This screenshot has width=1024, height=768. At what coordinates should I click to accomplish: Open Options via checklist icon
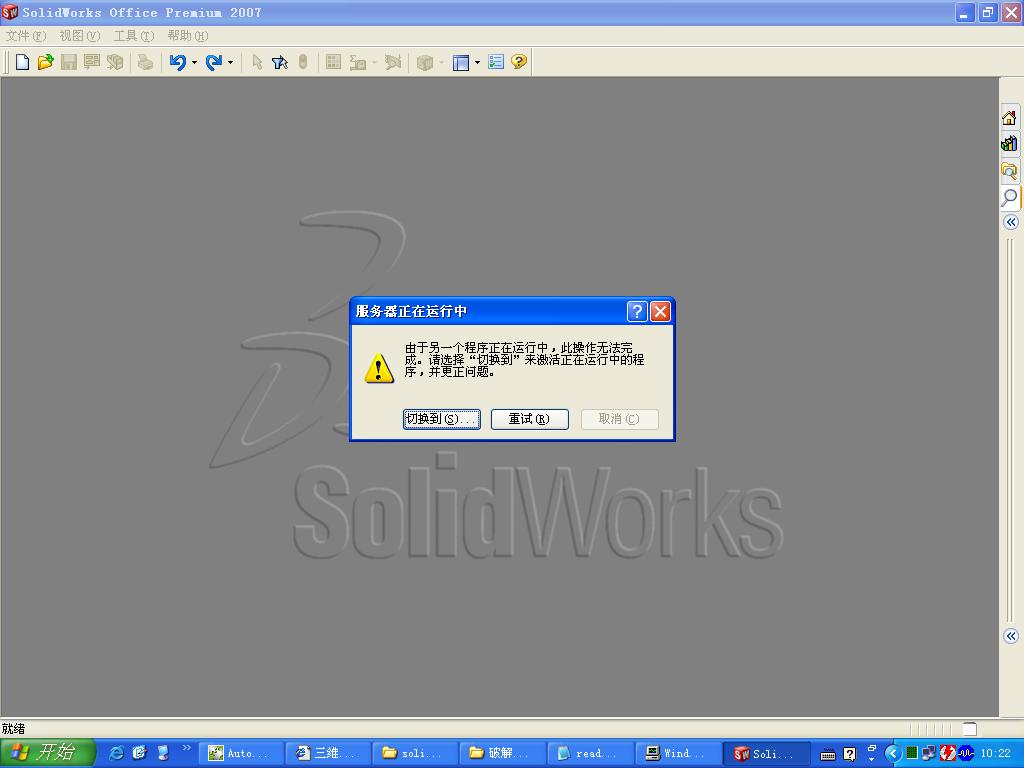click(496, 62)
